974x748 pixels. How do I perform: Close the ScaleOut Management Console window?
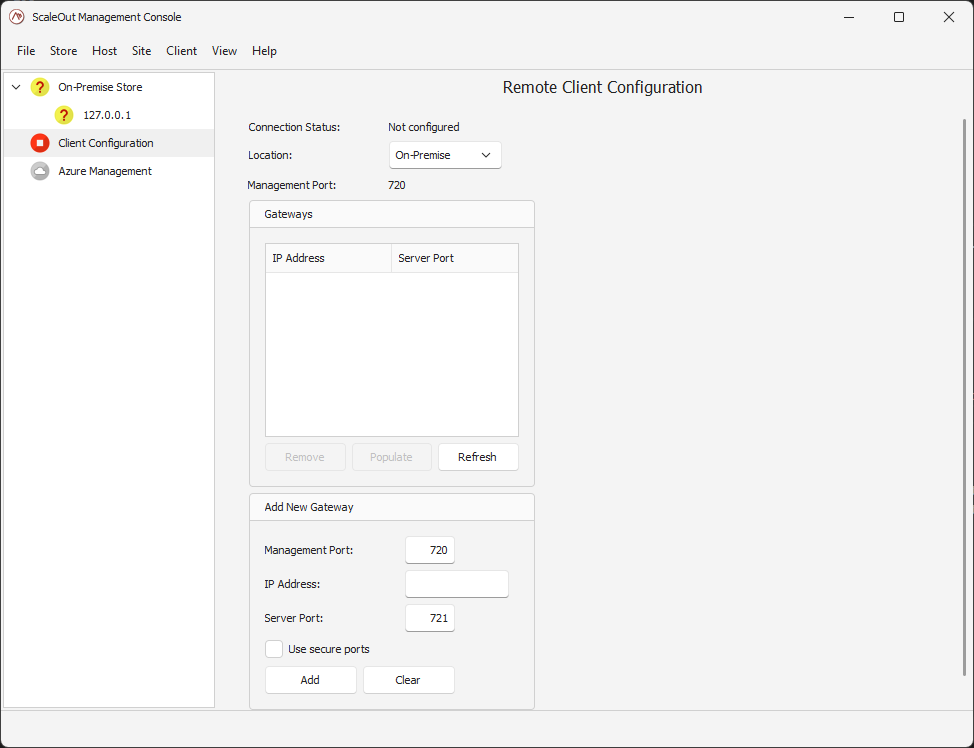949,17
